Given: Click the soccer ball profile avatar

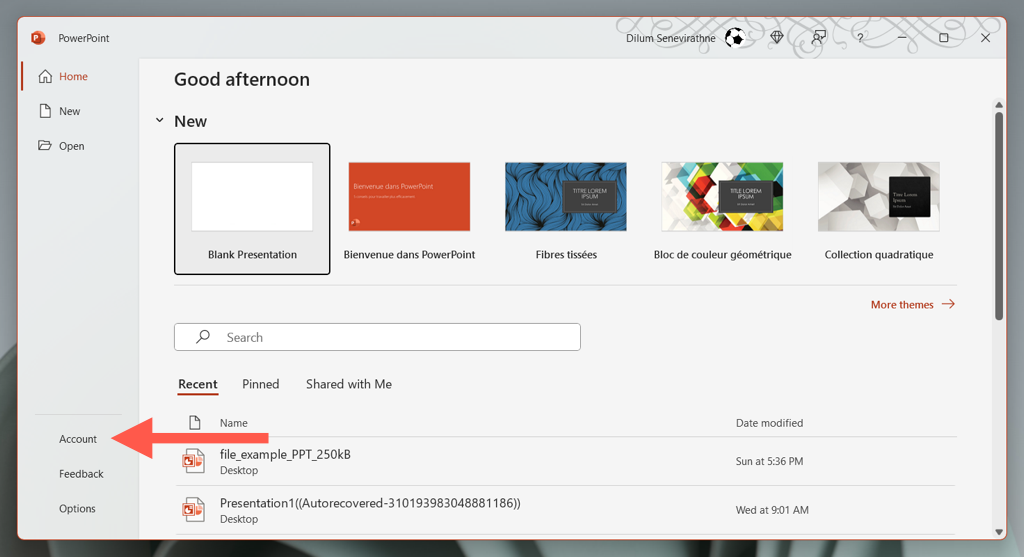Looking at the screenshot, I should click(735, 38).
